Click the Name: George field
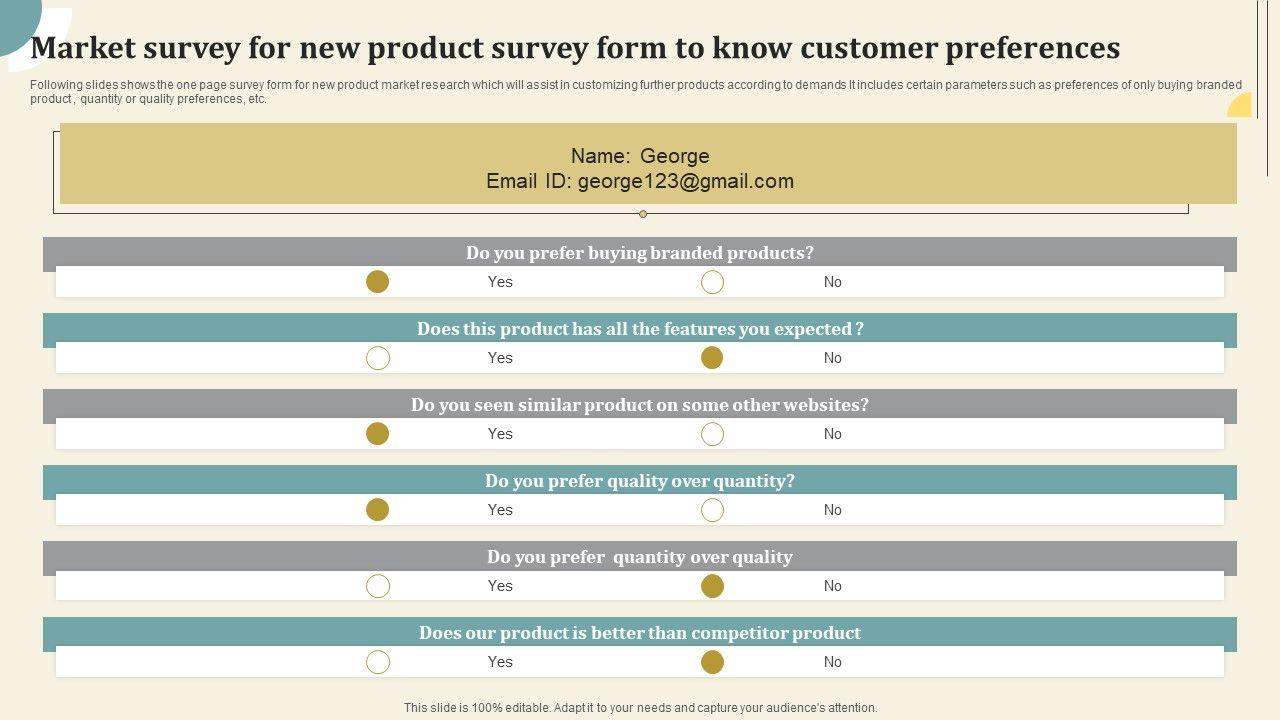This screenshot has height=720, width=1280. 640,156
